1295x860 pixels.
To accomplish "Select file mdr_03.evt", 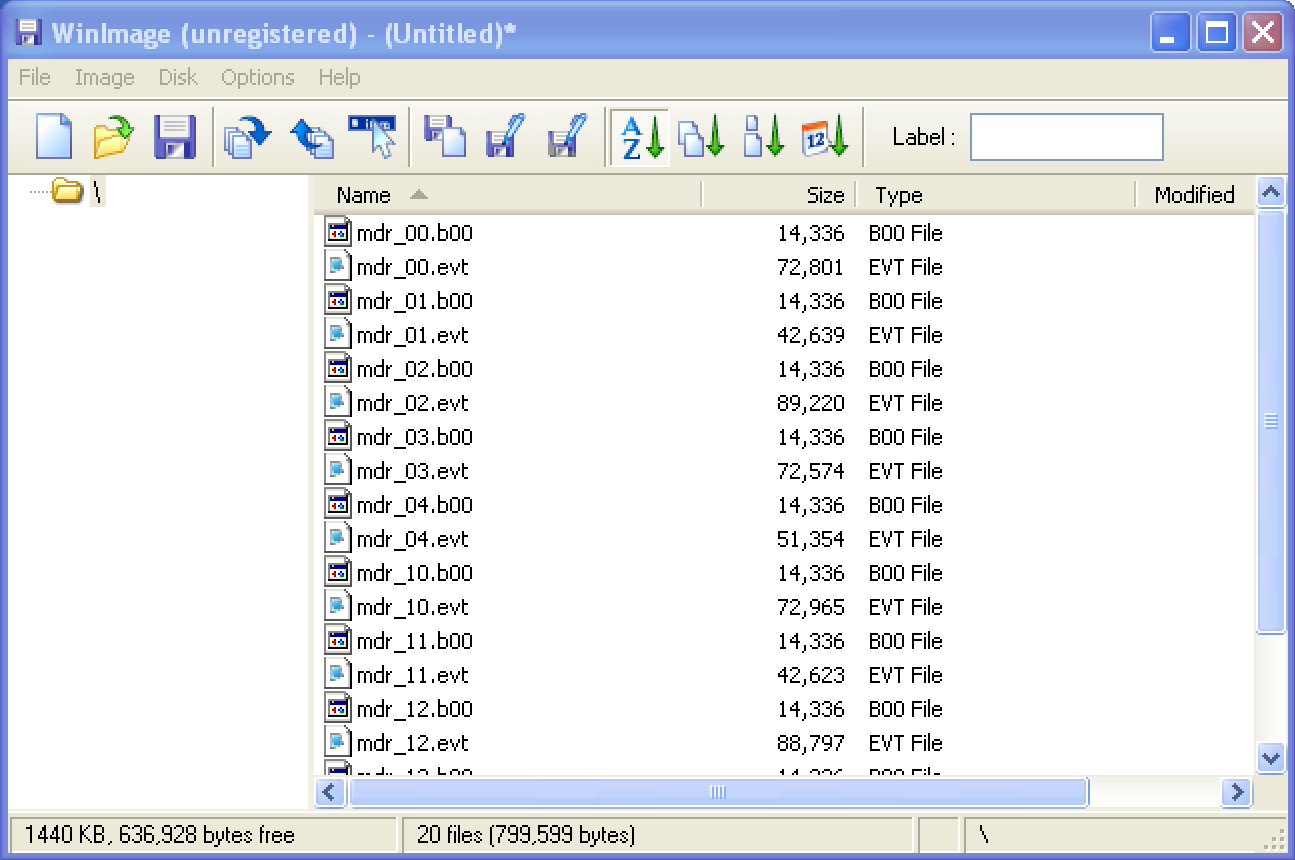I will coord(412,472).
